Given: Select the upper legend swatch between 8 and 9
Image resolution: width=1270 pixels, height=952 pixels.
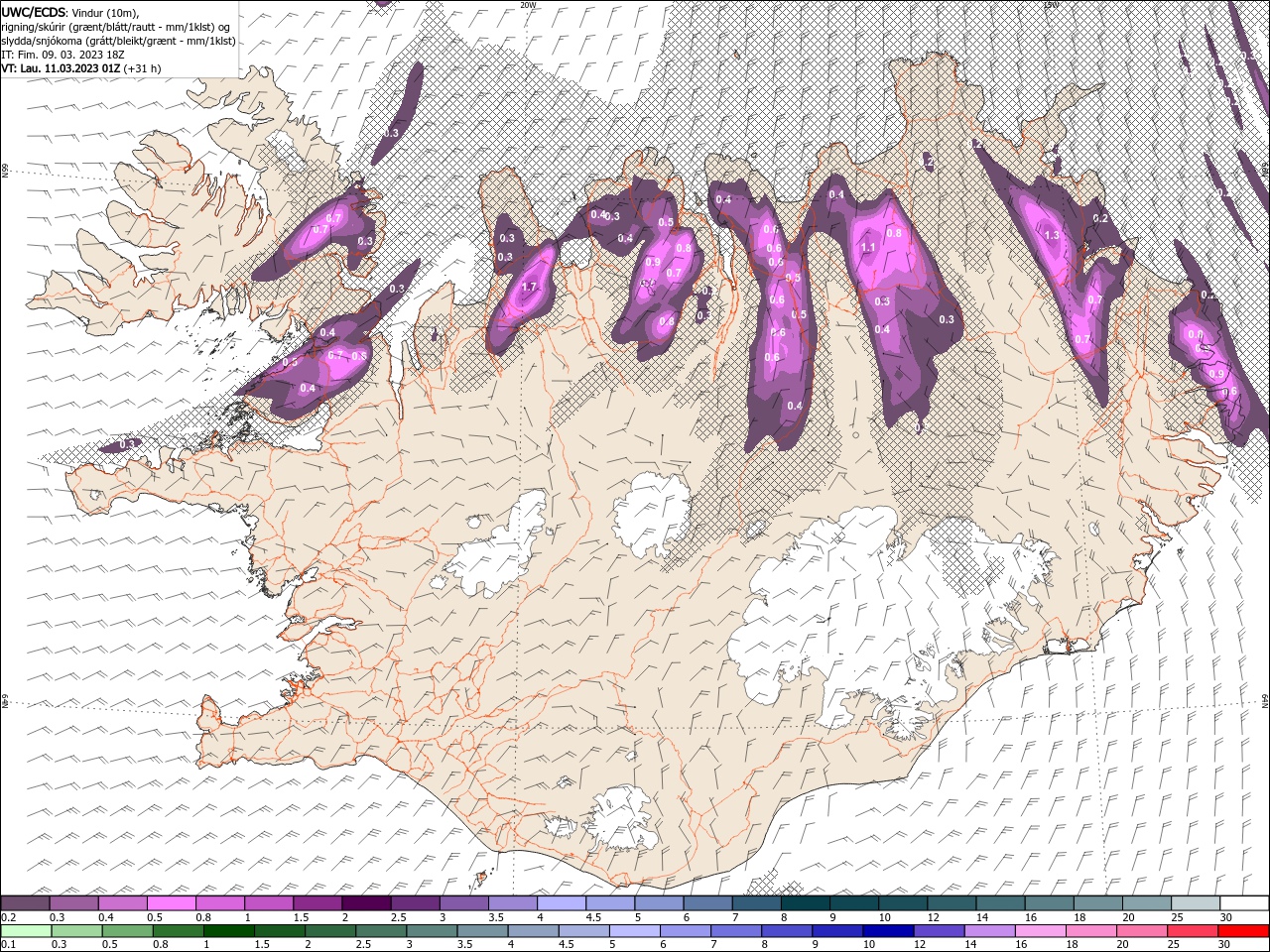Looking at the screenshot, I should [805, 903].
